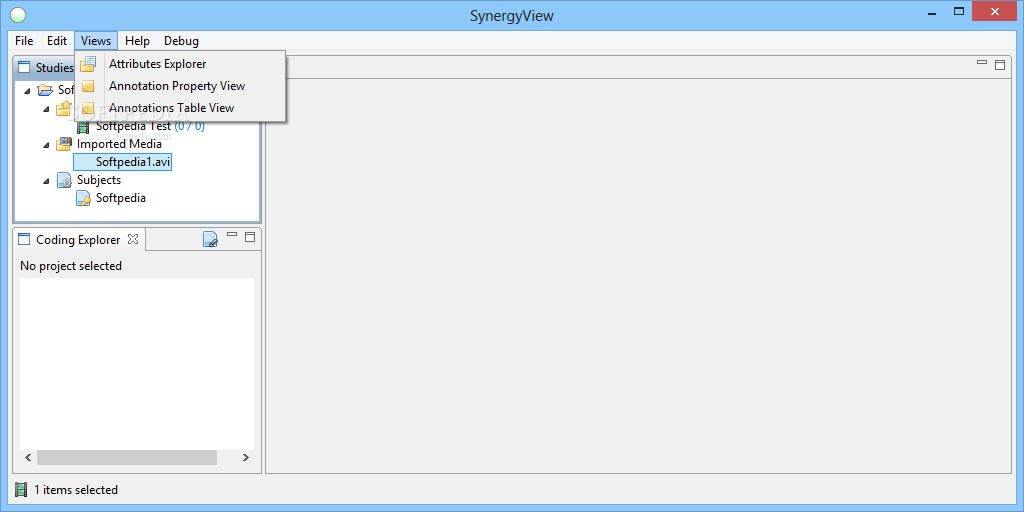
Task: Click the Coding Explorer tab window icon
Action: pos(24,240)
